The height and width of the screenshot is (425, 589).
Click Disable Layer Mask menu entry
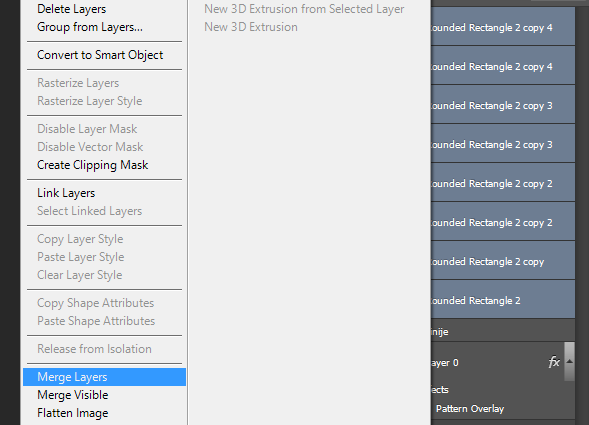pos(104,129)
